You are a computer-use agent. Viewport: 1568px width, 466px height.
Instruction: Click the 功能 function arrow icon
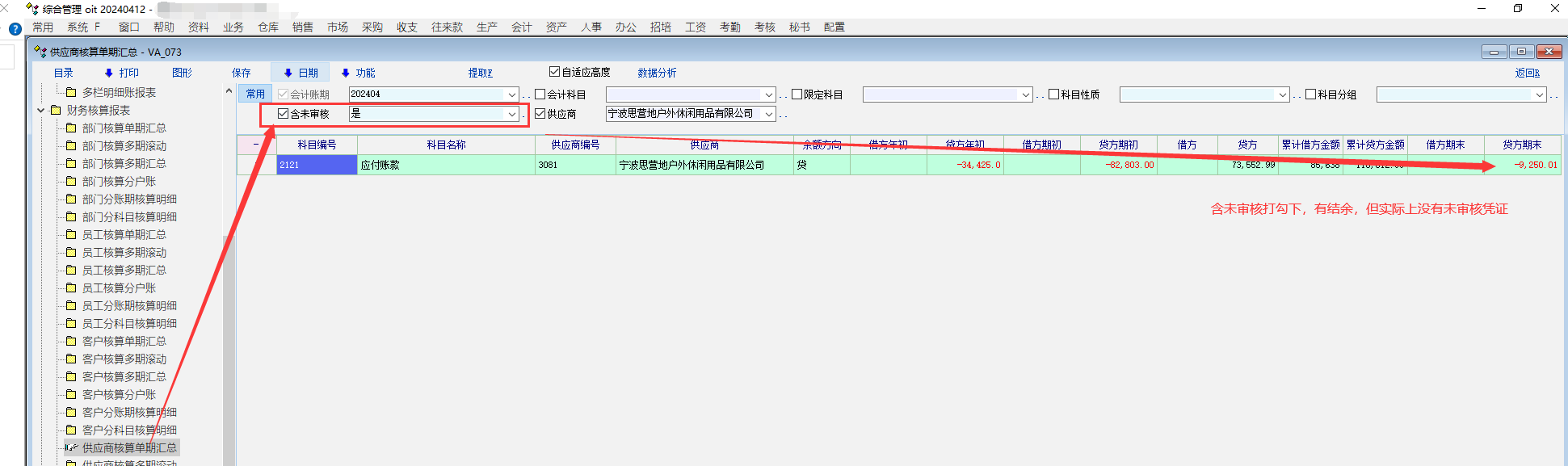[345, 73]
